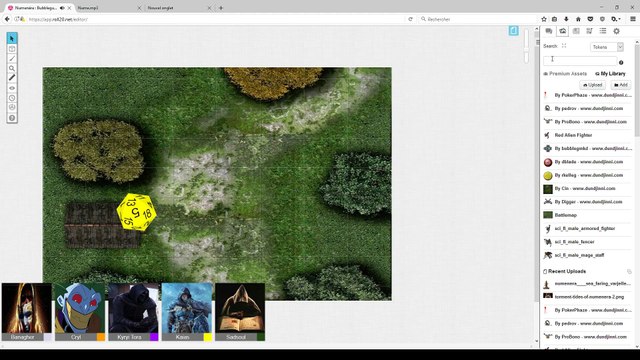
Task: Switch to the Nouvel onglet browser tab
Action: click(179, 8)
